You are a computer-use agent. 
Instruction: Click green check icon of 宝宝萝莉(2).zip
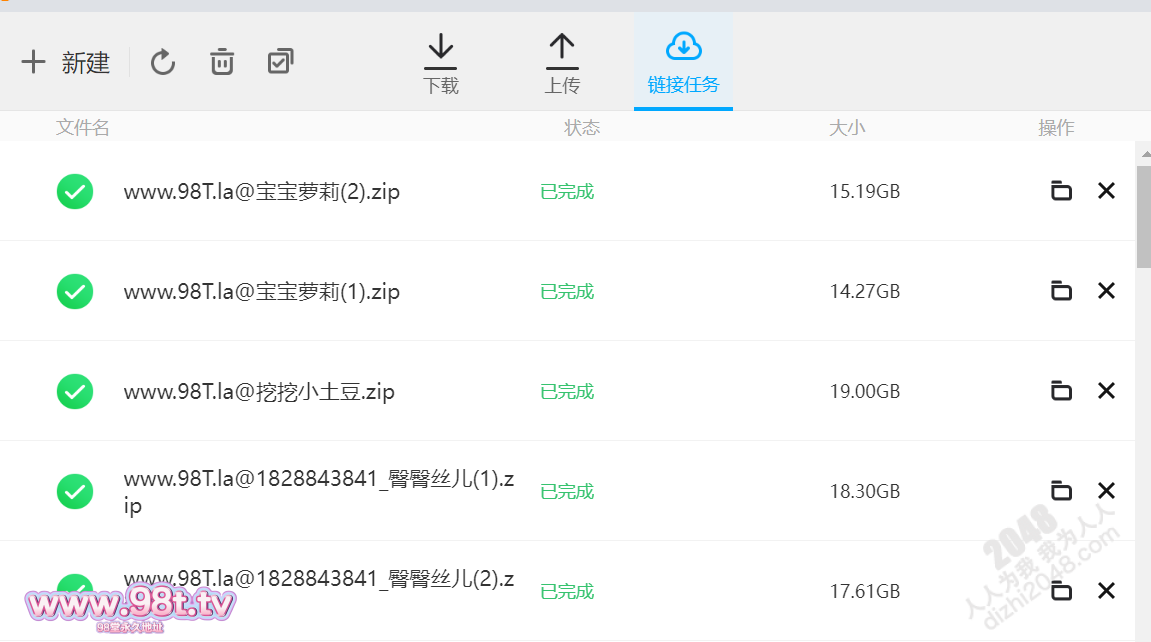coord(75,191)
